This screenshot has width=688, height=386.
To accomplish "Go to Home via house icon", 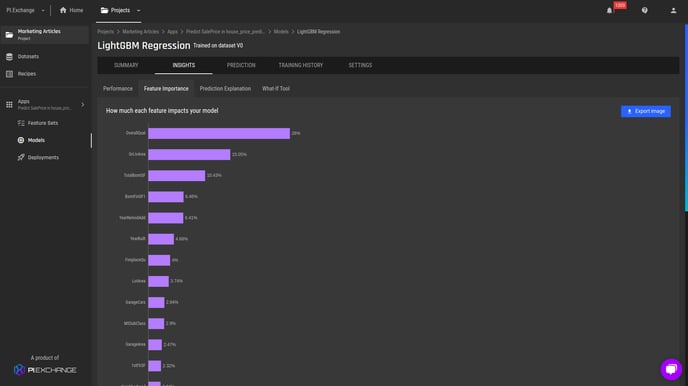I will point(63,10).
